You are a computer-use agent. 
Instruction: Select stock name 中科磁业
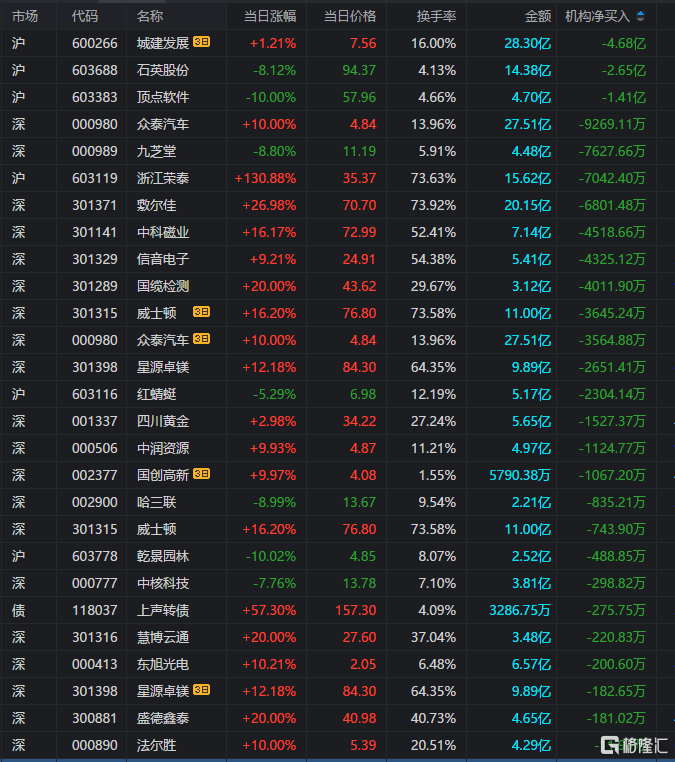click(x=163, y=232)
